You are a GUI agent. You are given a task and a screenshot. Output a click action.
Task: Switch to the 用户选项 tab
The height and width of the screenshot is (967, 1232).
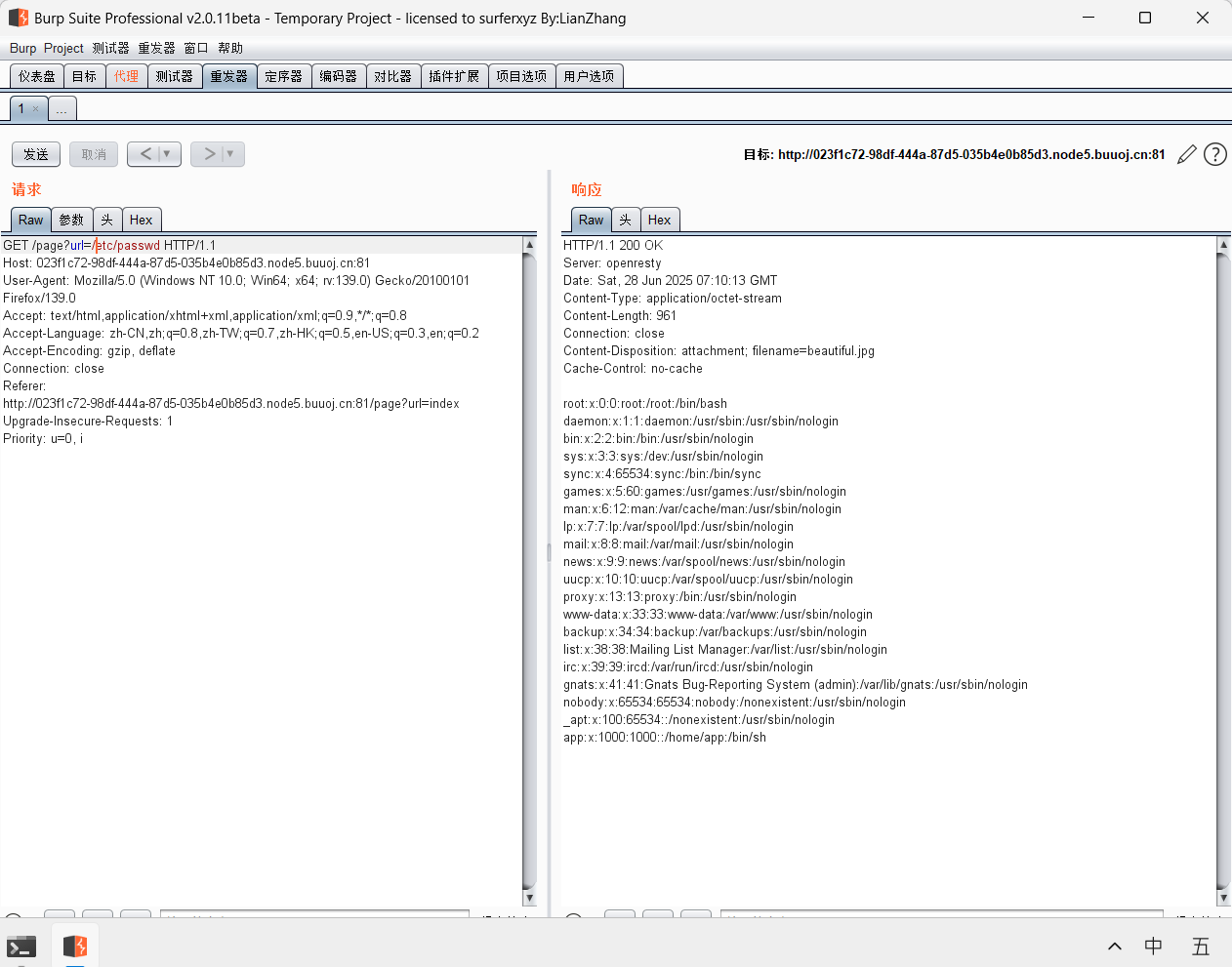pos(589,76)
